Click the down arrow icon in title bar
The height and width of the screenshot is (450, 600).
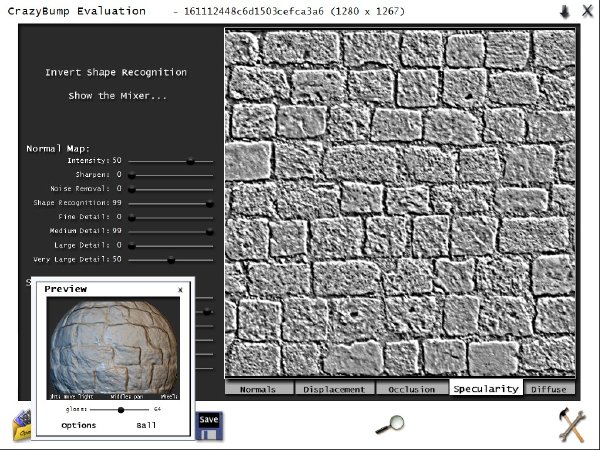pos(565,11)
